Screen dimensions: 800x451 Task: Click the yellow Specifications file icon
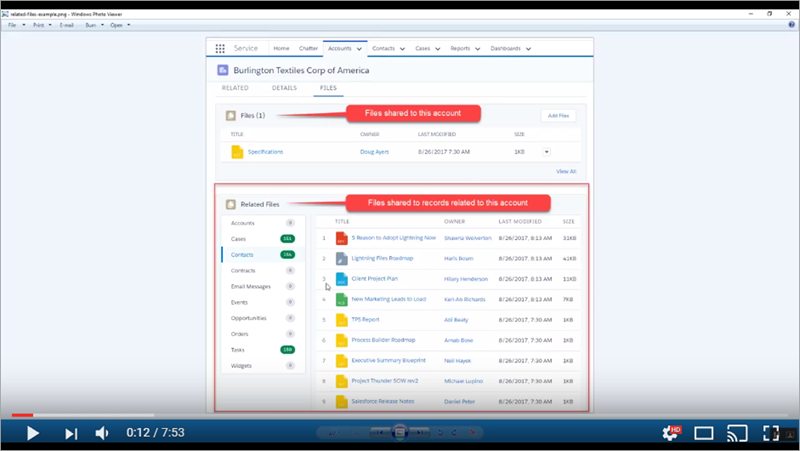pos(237,152)
